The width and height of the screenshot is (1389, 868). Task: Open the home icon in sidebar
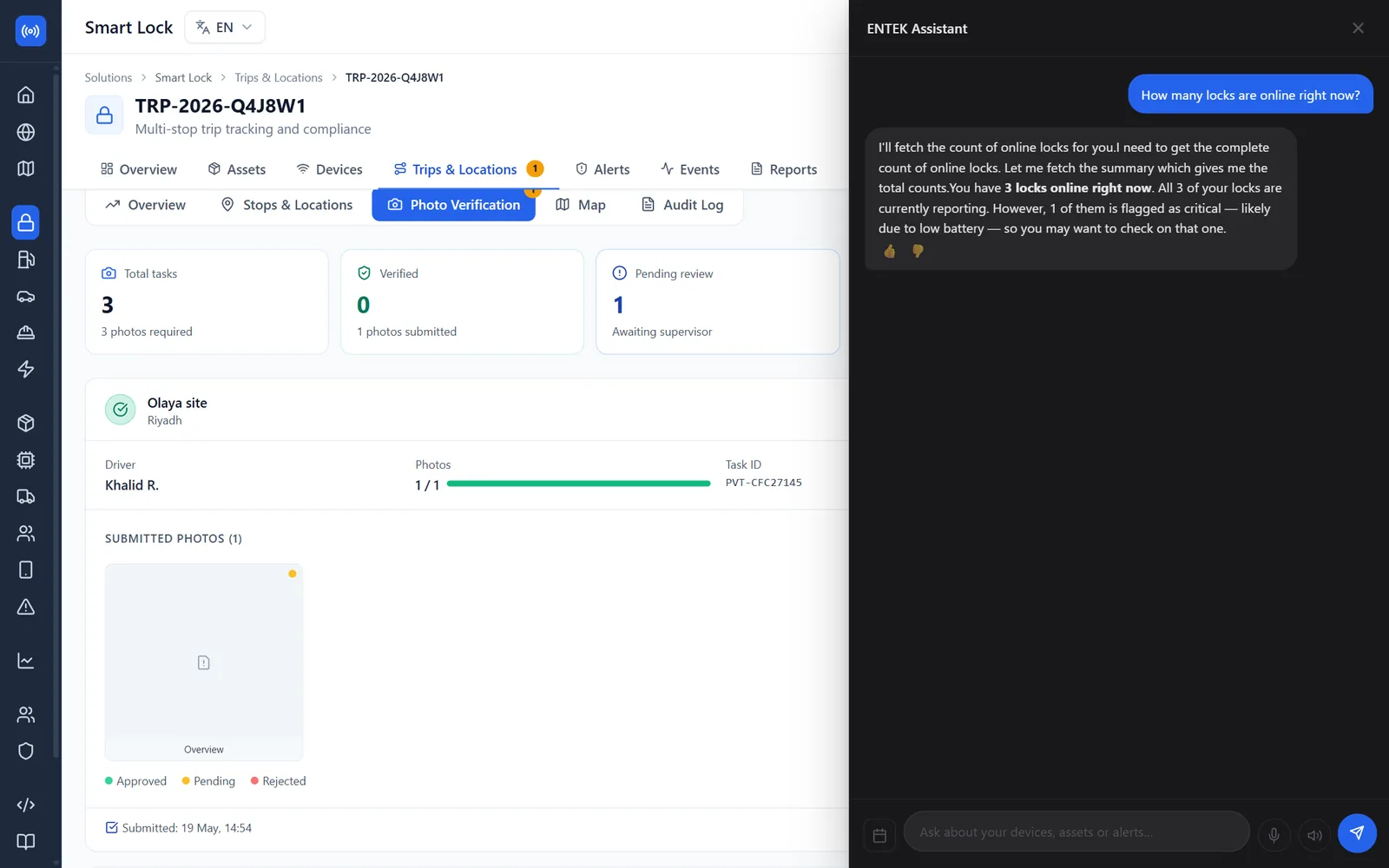point(26,95)
